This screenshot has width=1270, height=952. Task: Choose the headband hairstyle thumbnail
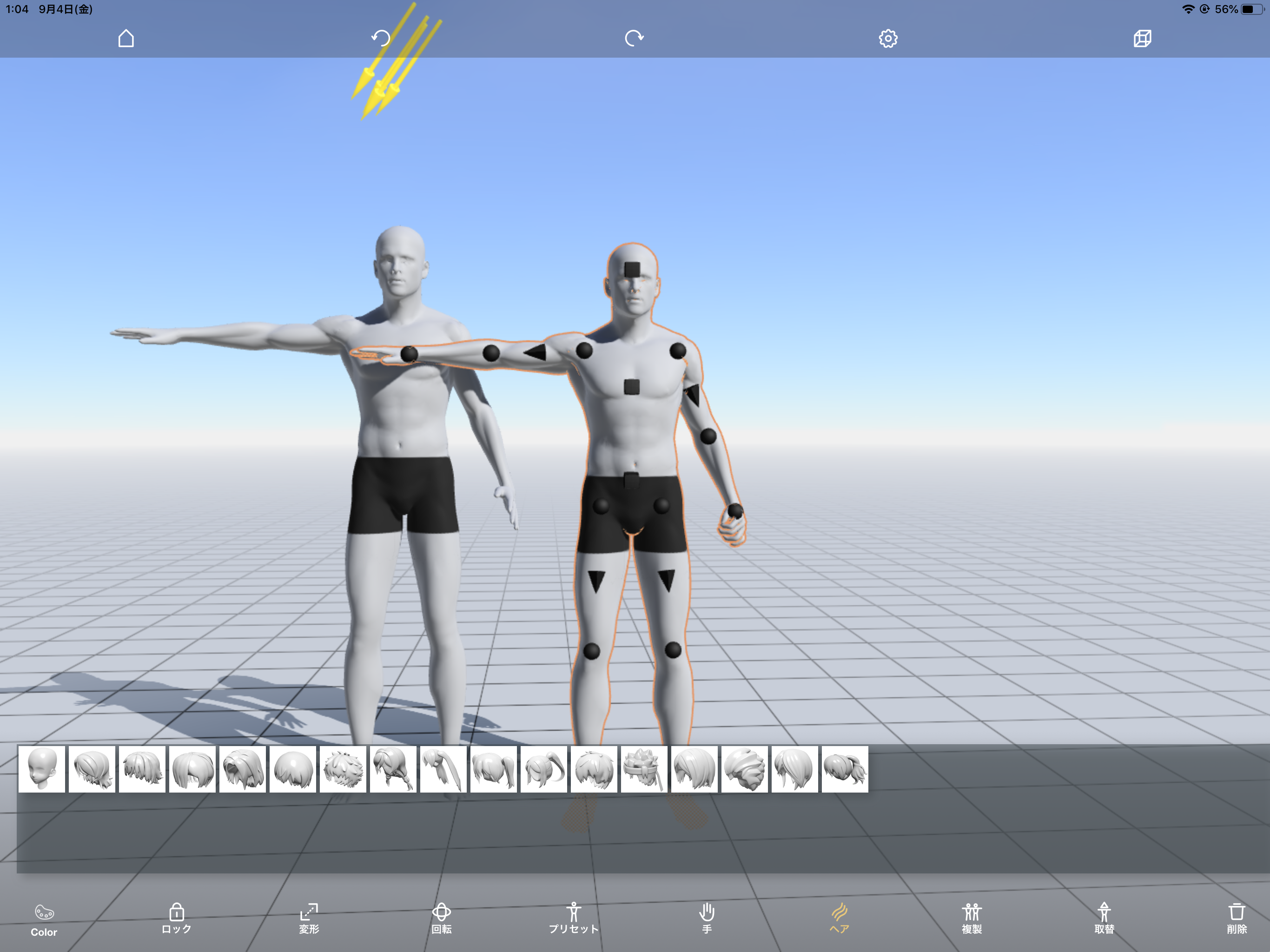[644, 769]
